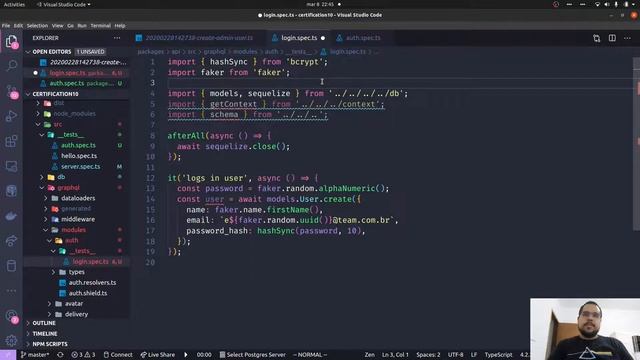Click the editor minimap scrollbar
Screen dimensions: 640x360
pyautogui.click(x=636, y=143)
